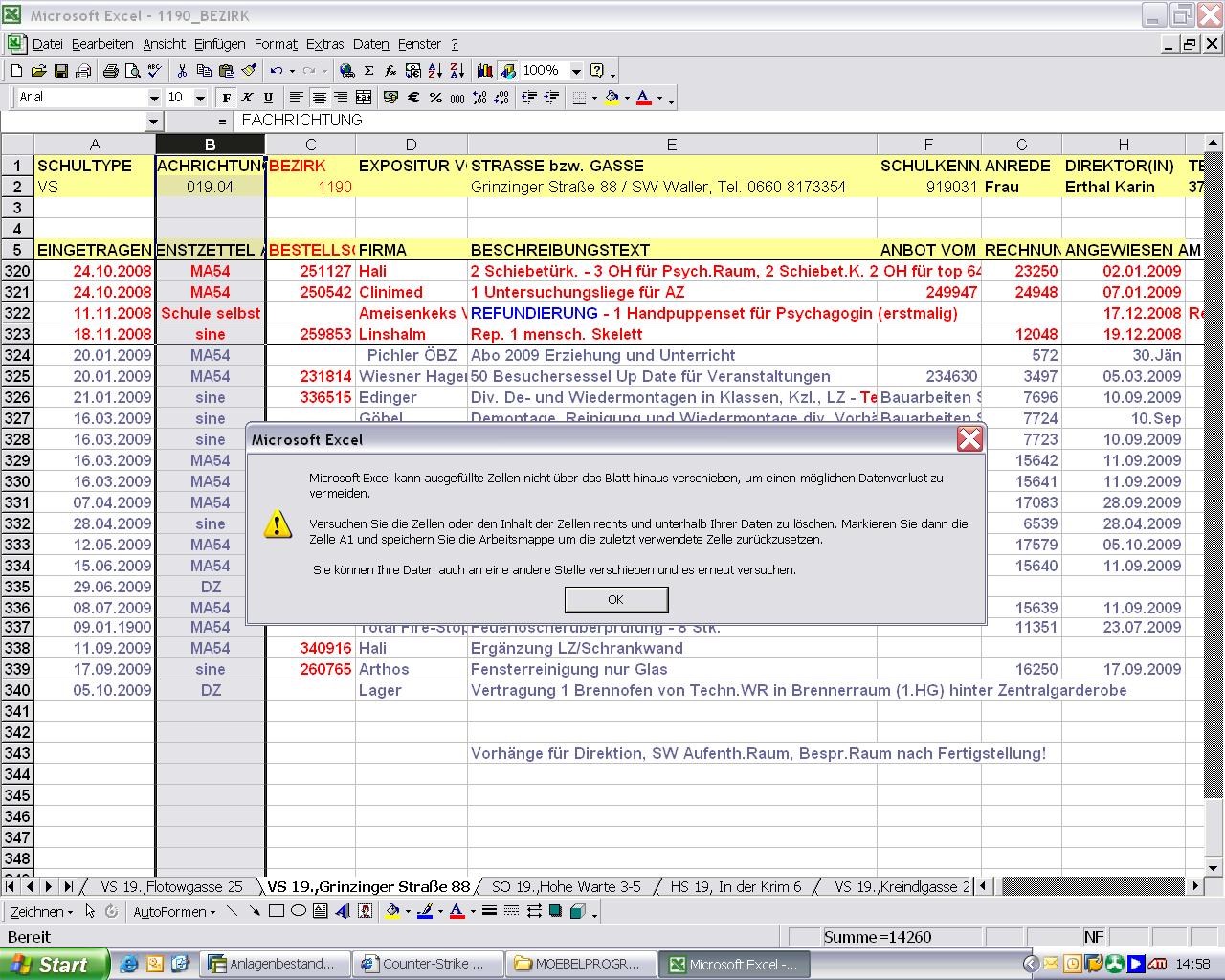Insert WordArt from the drawing toolbar
Screen dimensions: 1225x980
pos(343,911)
